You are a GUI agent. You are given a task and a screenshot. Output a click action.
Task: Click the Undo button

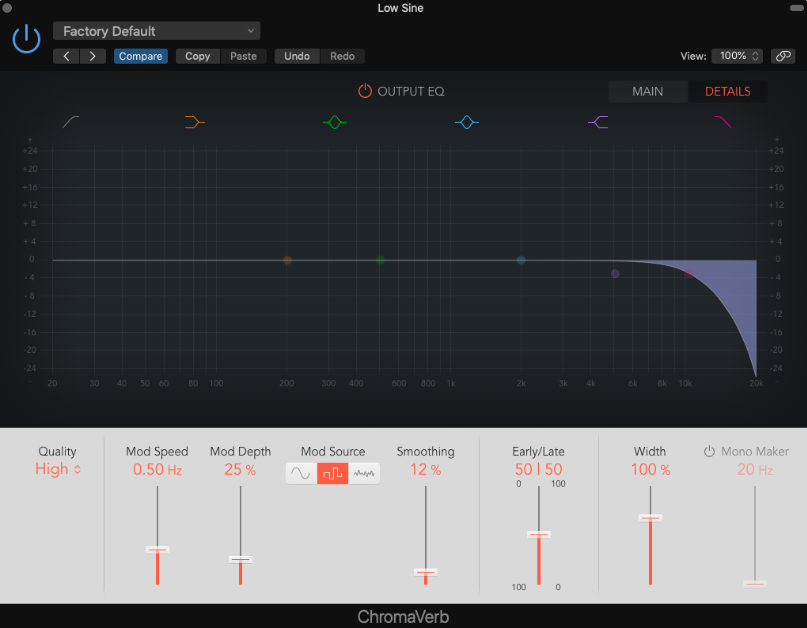click(x=296, y=56)
